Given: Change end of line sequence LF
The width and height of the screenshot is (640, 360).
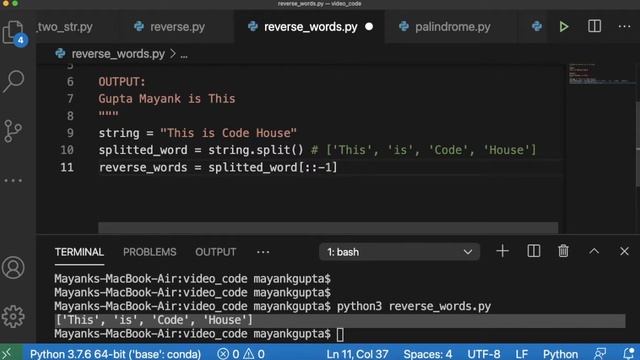Looking at the screenshot, I should coord(521,353).
